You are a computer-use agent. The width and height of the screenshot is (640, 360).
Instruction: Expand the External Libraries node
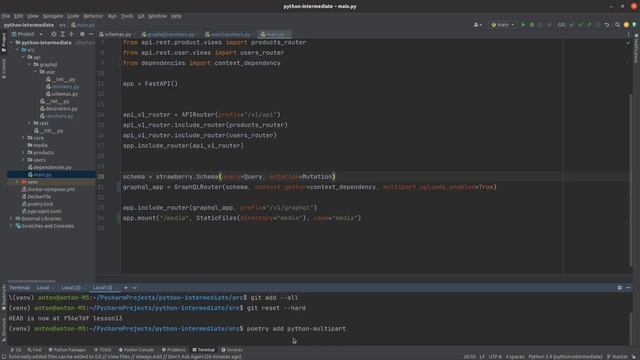(x=12, y=219)
